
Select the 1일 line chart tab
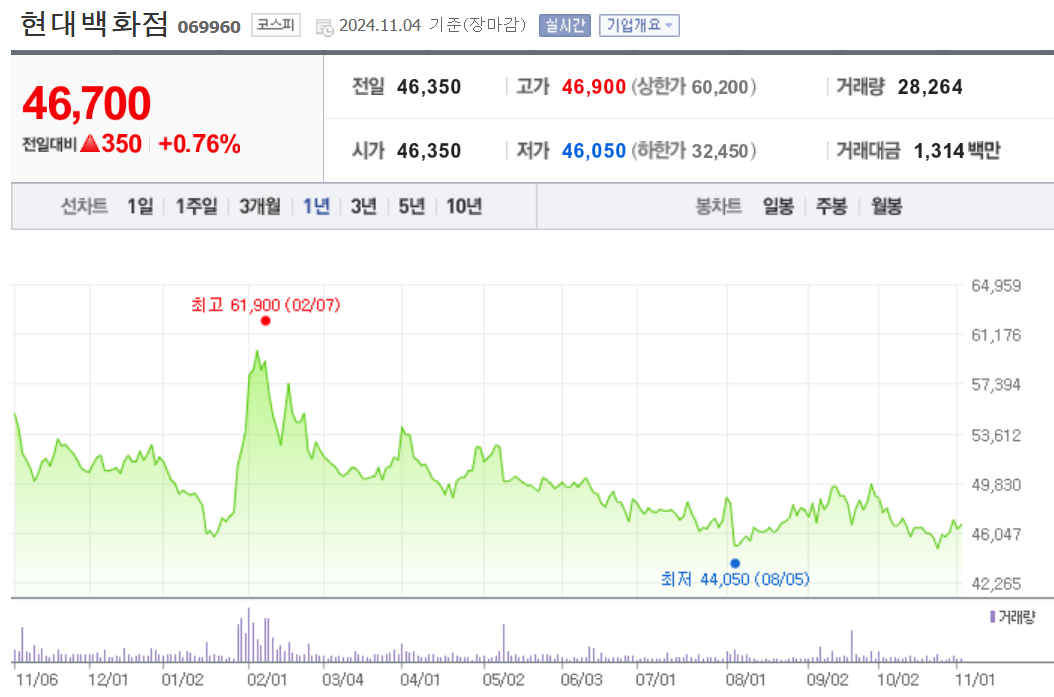tap(140, 206)
